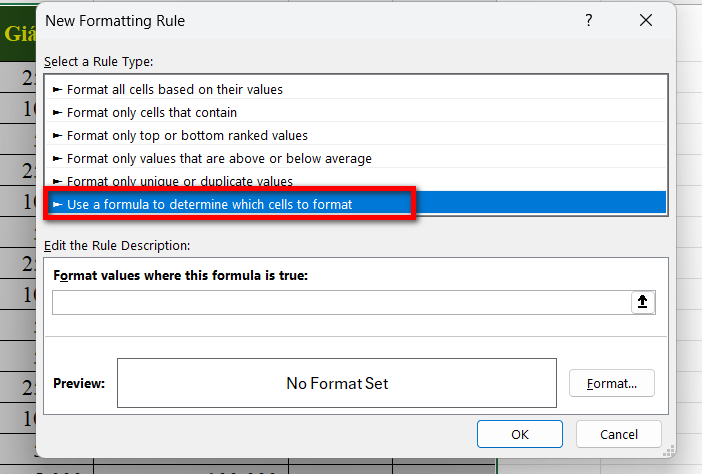Viewport: 702px width, 474px height.
Task: Choose 'Use a formula to determine which cells'
Action: (x=209, y=204)
